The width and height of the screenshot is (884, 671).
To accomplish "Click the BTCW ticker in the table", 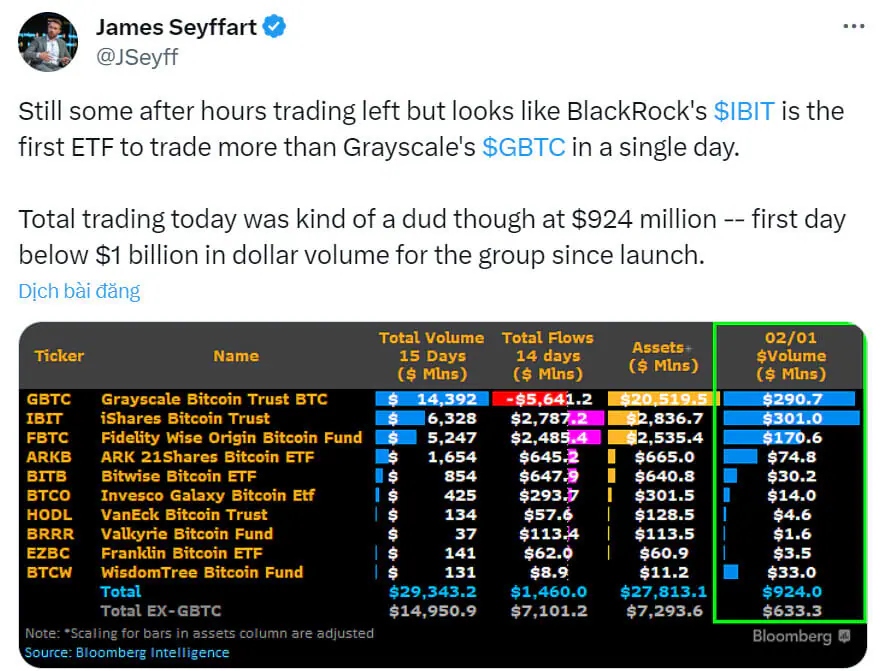I will 49,573.
